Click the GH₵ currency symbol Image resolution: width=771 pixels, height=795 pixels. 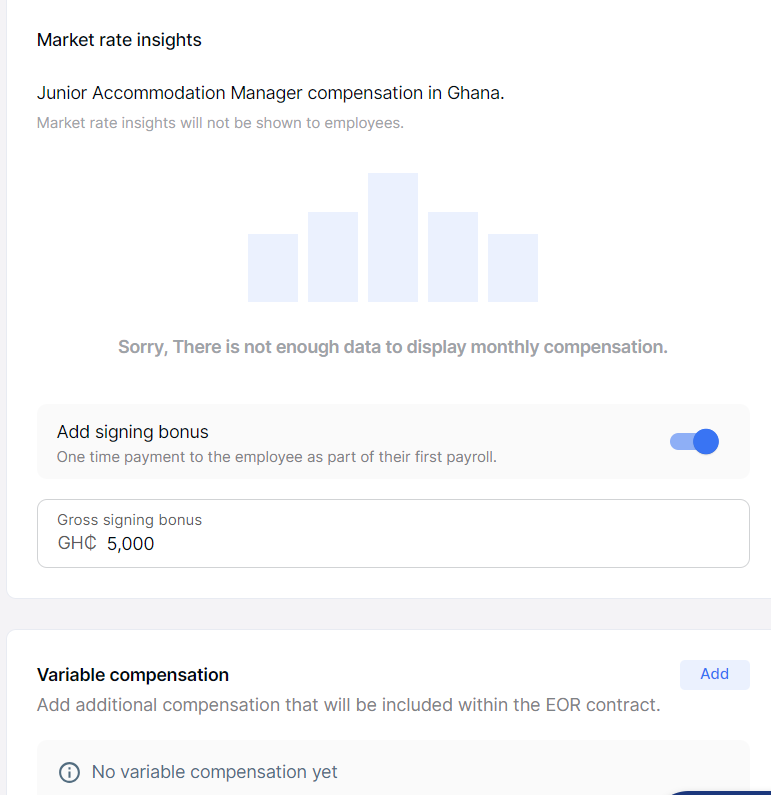[x=77, y=544]
